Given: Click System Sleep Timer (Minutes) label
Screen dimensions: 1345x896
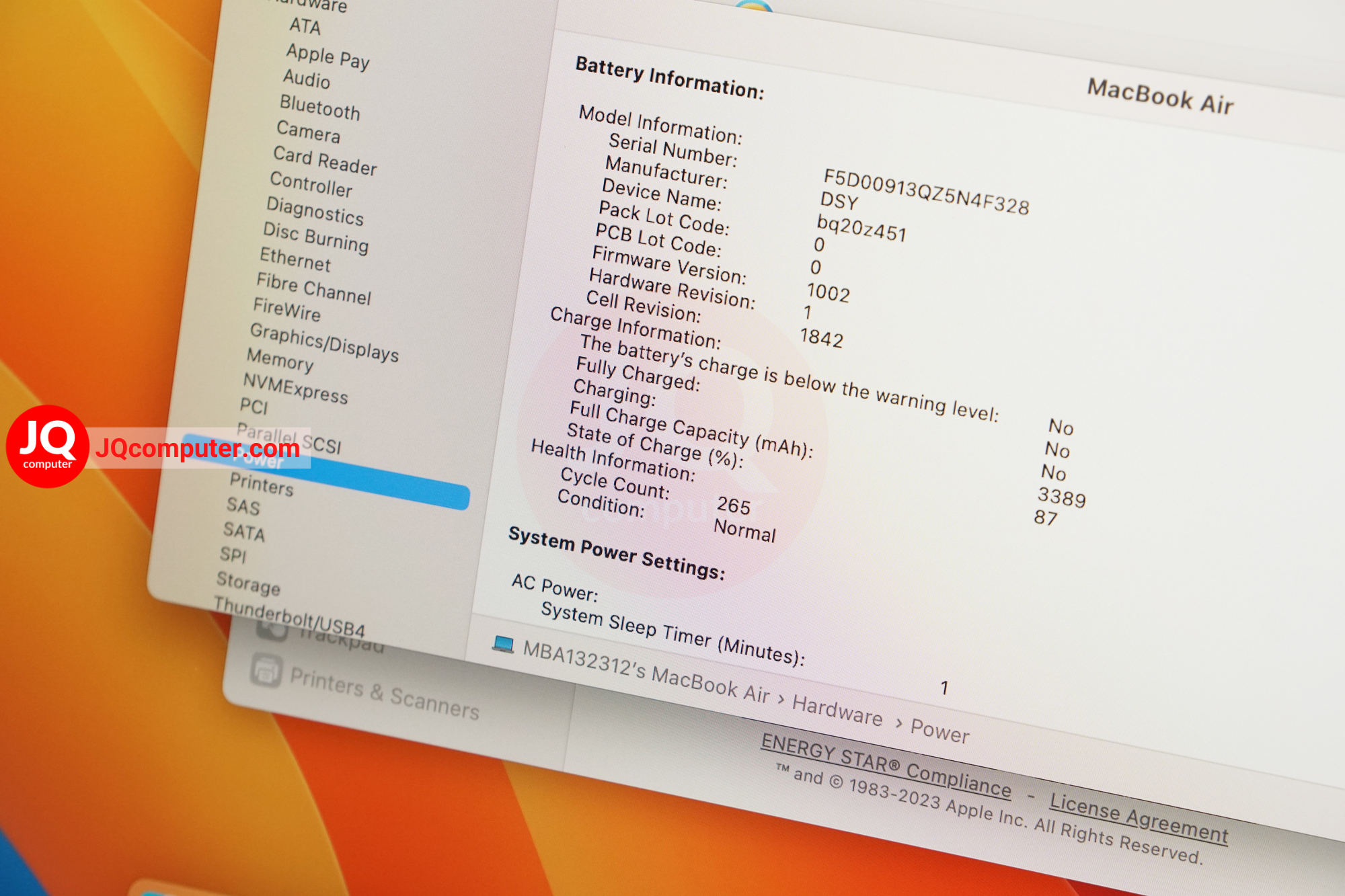Looking at the screenshot, I should [673, 633].
